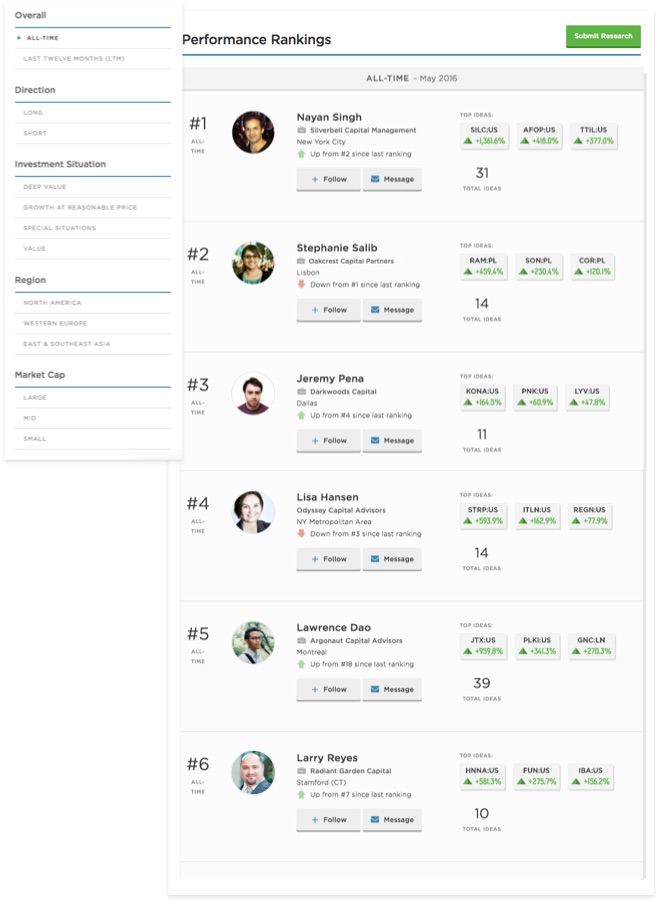Click briefcase icon beside Silverbell Capital Management
Screen dimensions: 658x901
tap(301, 130)
